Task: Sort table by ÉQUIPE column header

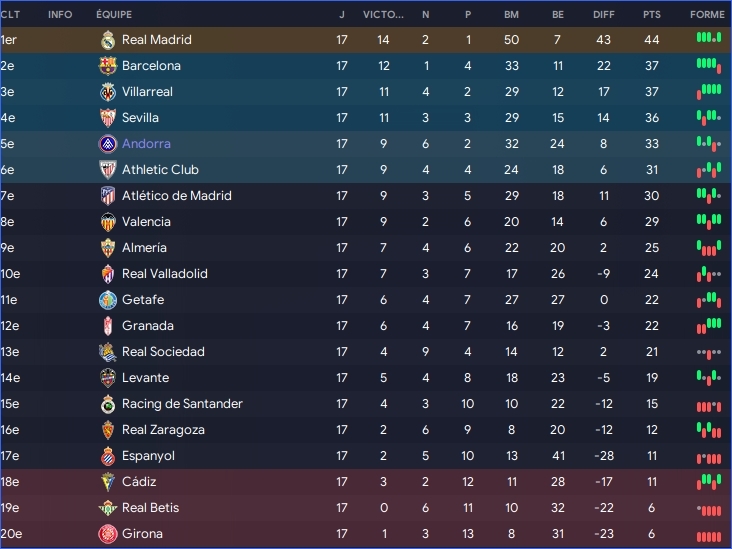Action: [114, 15]
